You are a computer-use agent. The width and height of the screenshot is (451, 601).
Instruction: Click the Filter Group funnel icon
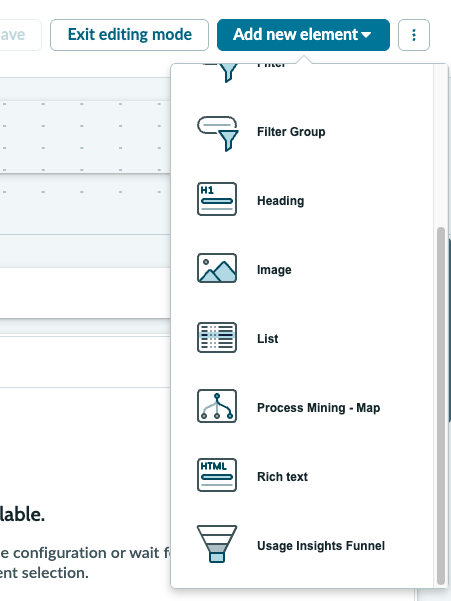(x=218, y=133)
